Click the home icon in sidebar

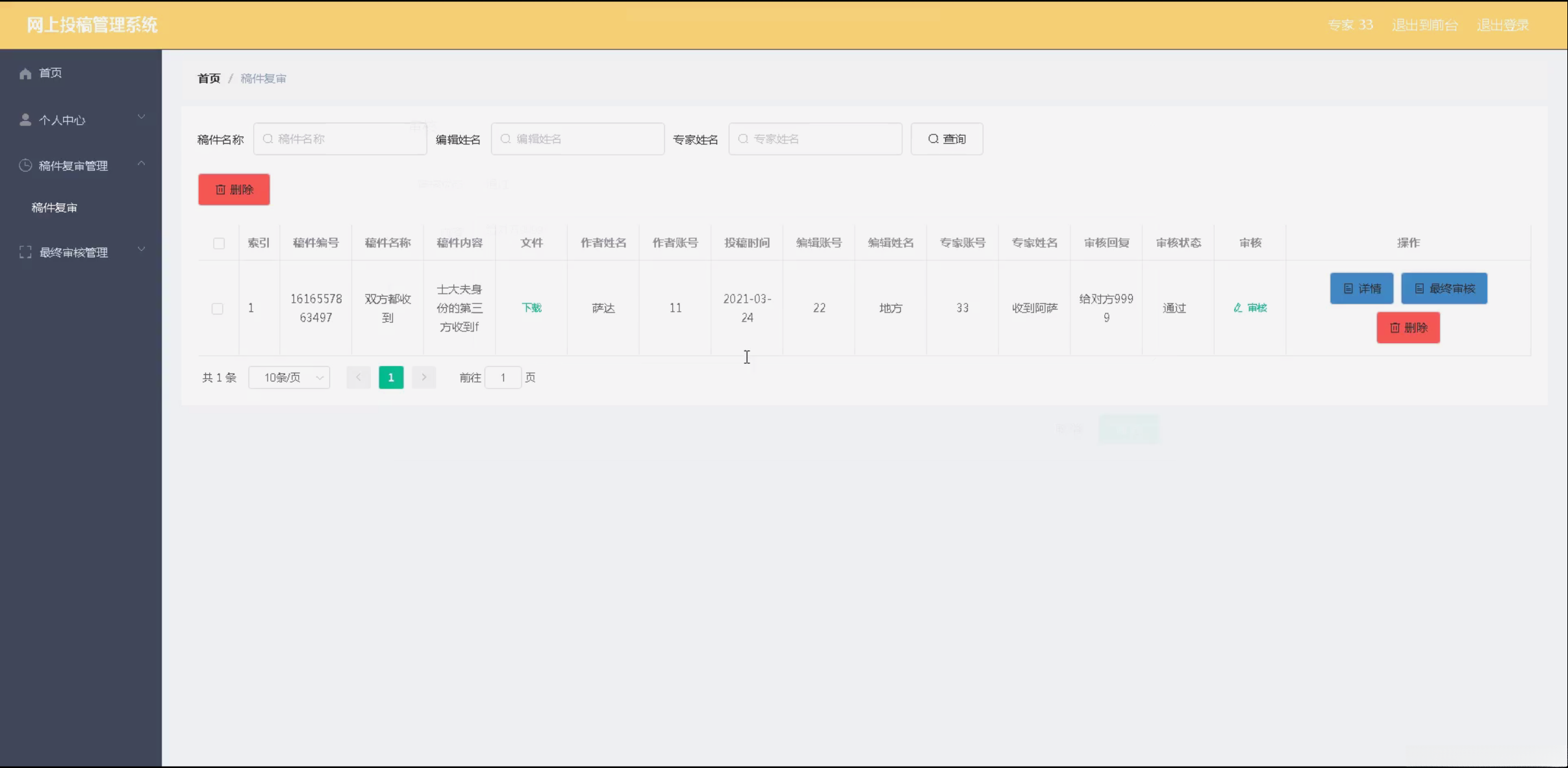[25, 73]
